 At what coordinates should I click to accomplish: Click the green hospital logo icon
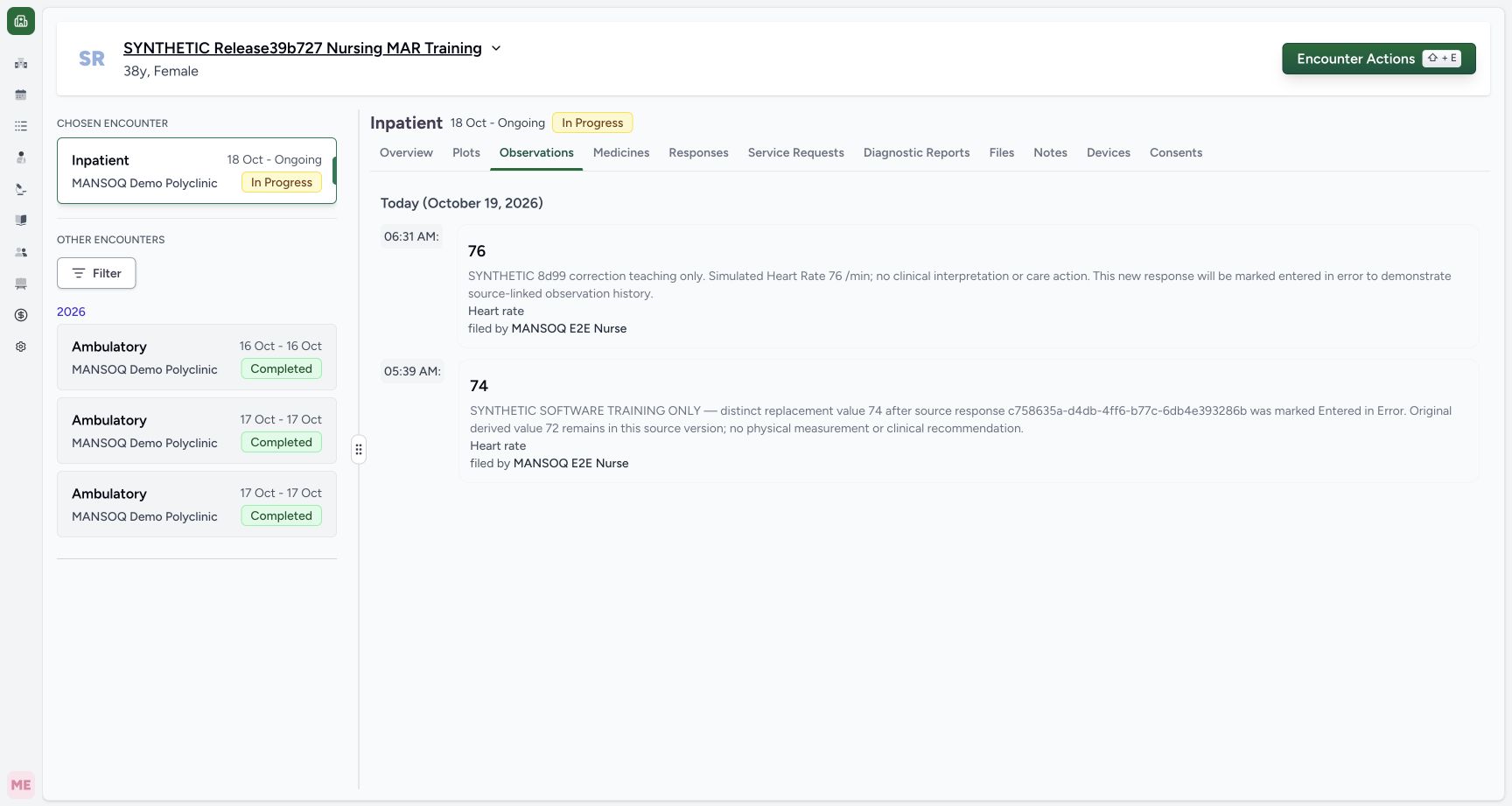click(21, 21)
